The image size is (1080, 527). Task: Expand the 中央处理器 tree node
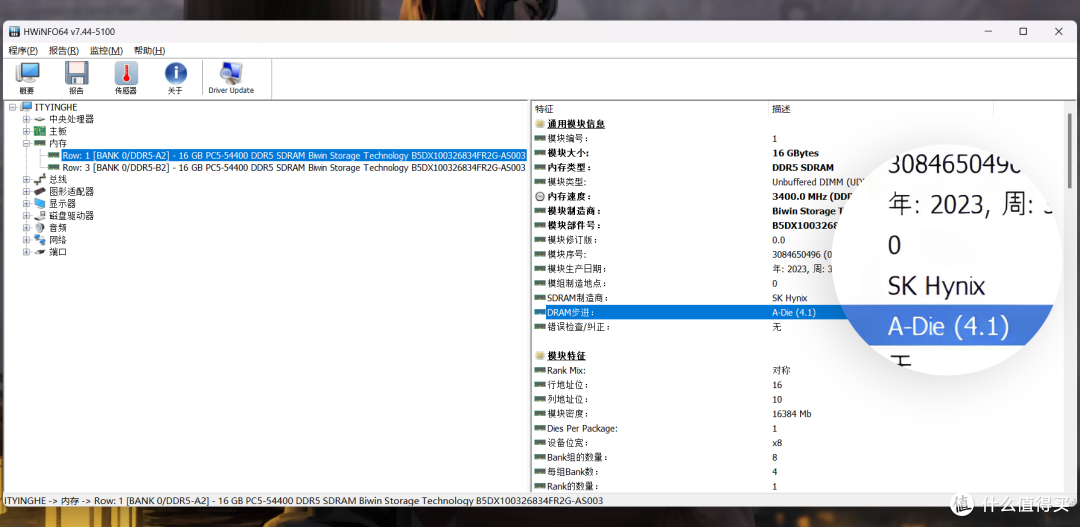click(27, 119)
